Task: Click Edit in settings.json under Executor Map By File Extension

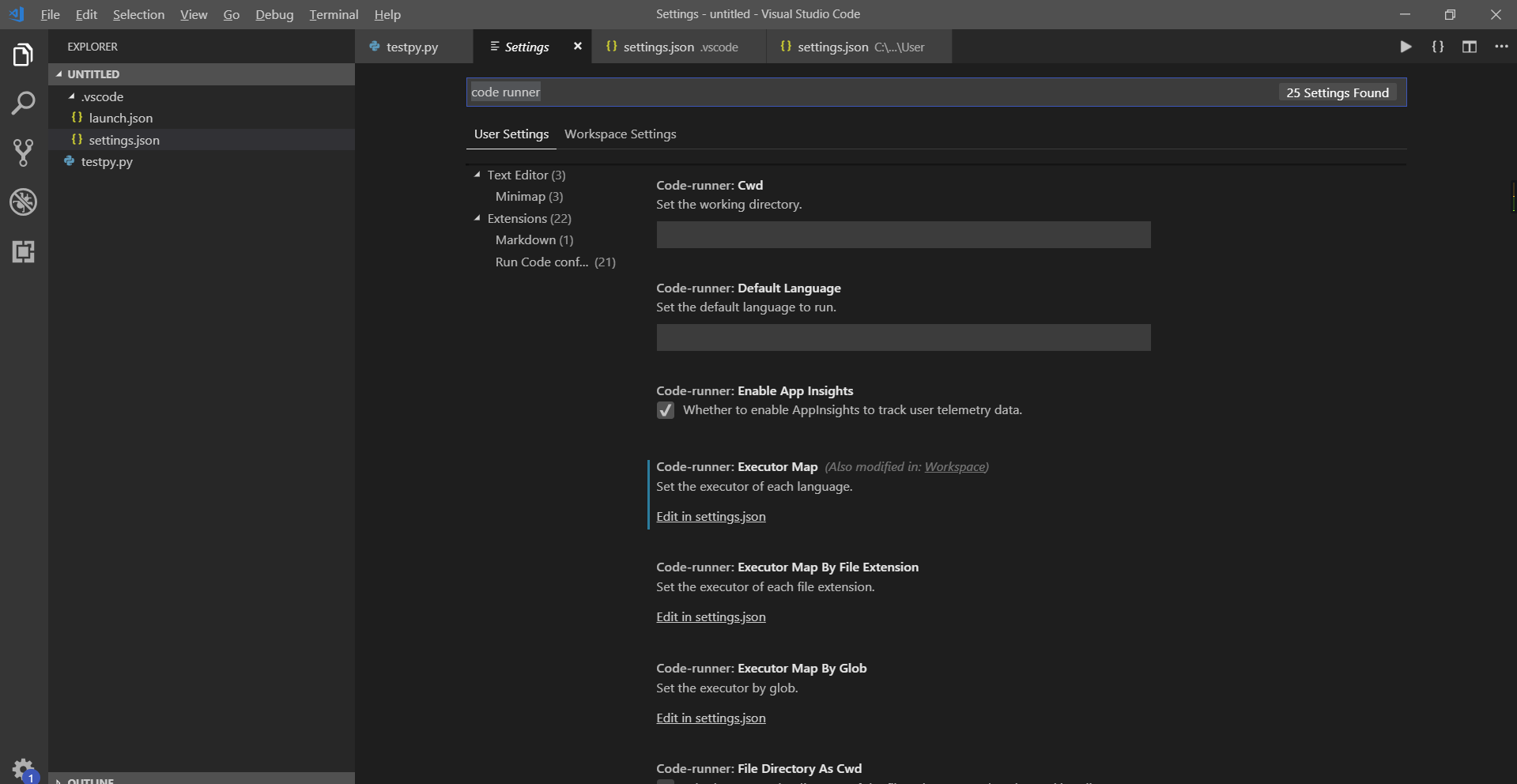Action: pyautogui.click(x=711, y=616)
